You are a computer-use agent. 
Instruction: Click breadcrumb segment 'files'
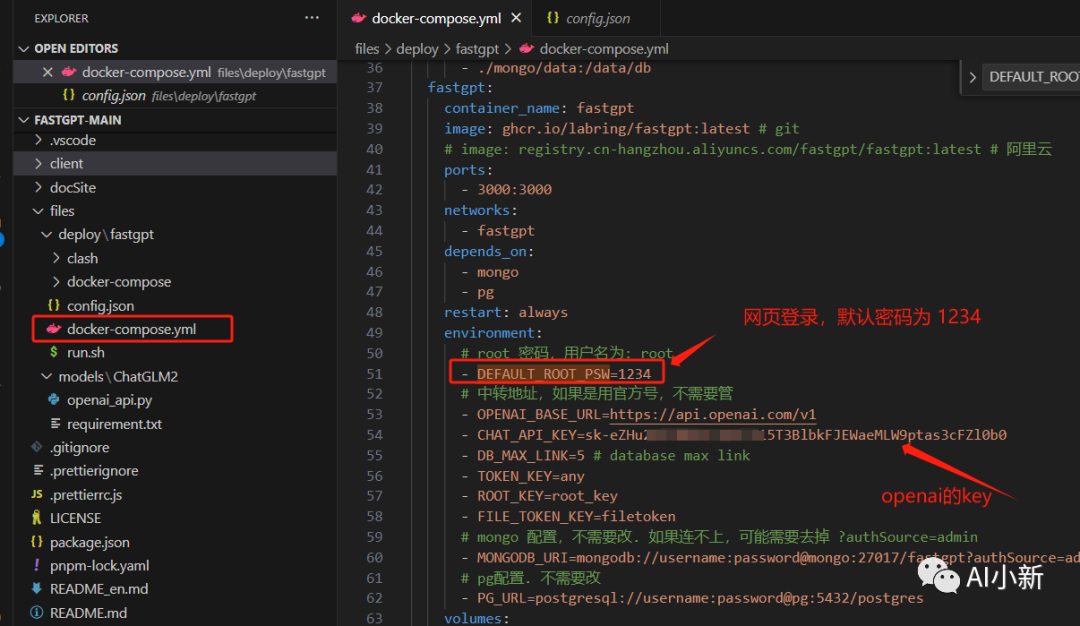[x=367, y=49]
